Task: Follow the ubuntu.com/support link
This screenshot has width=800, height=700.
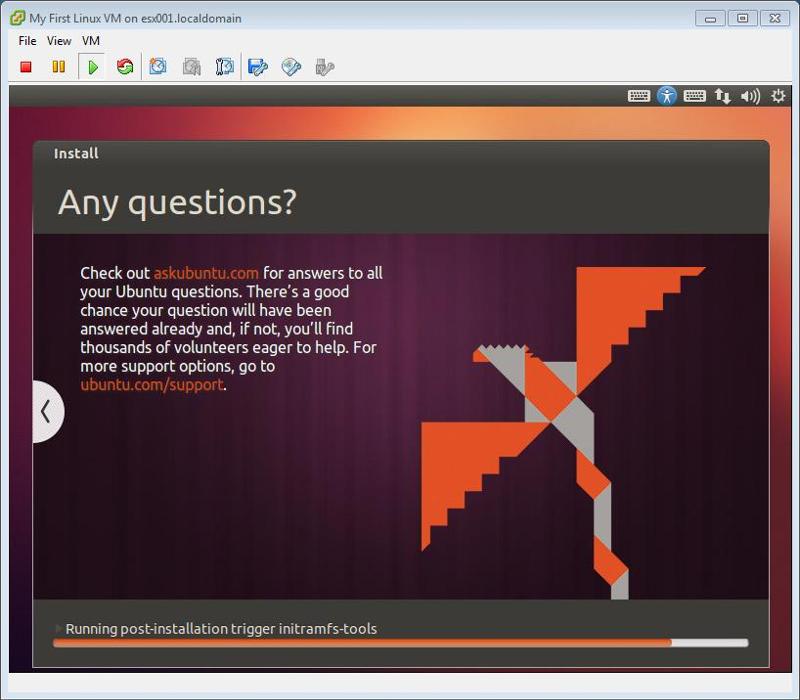Action: [x=152, y=384]
